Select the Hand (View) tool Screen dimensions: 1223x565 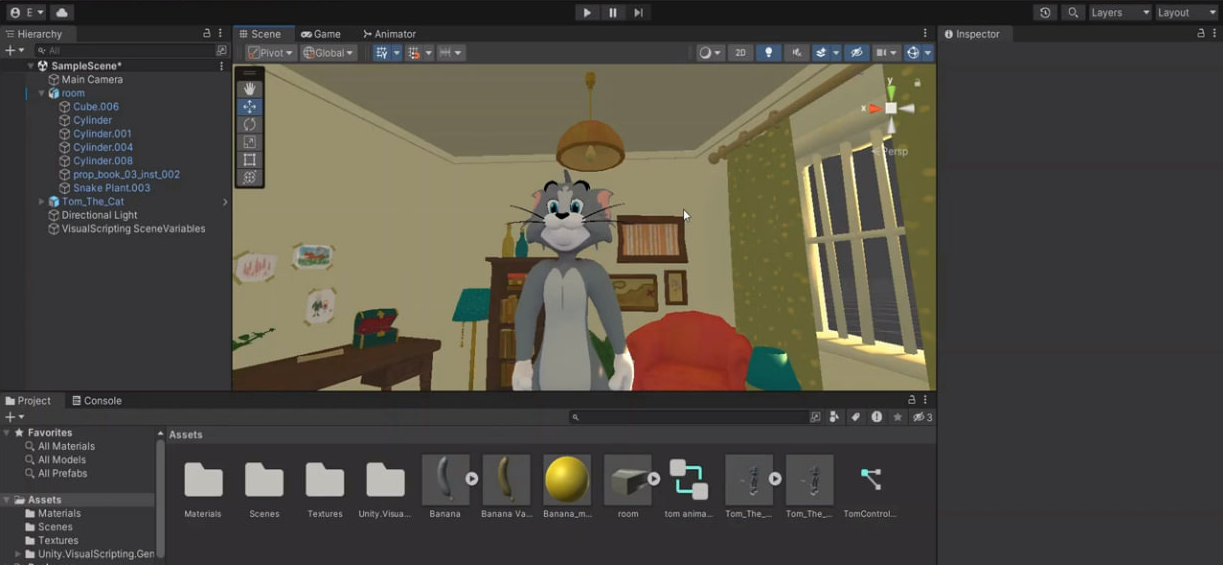click(250, 89)
